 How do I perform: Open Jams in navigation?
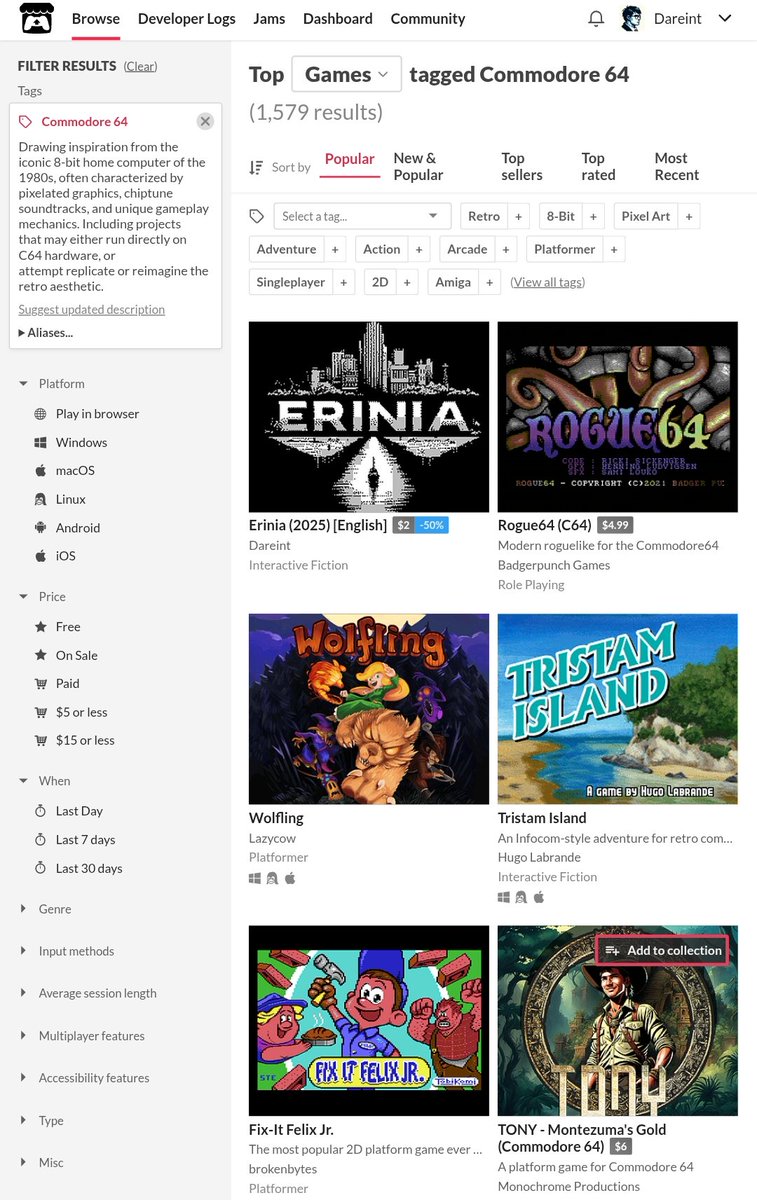tap(269, 19)
